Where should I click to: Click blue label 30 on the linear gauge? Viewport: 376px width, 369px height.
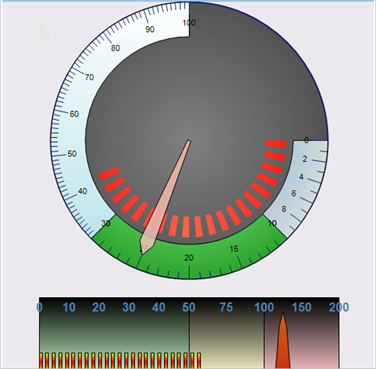129,307
